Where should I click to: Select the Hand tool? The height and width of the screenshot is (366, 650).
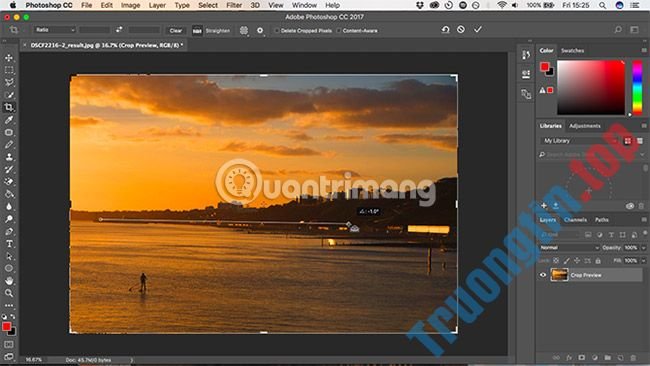tap(9, 281)
